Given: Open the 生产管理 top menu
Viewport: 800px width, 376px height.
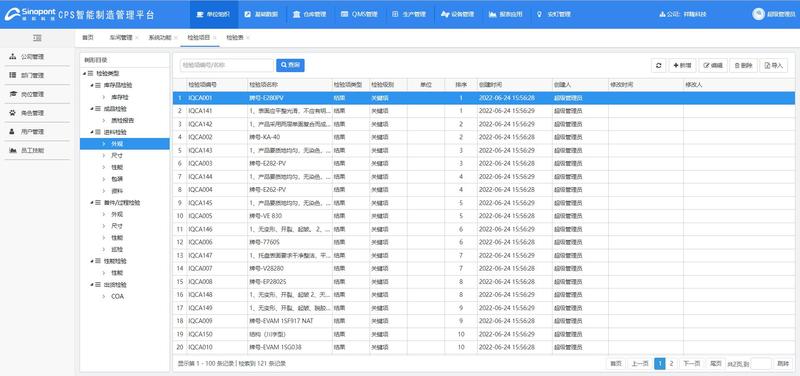Looking at the screenshot, I should pos(409,14).
